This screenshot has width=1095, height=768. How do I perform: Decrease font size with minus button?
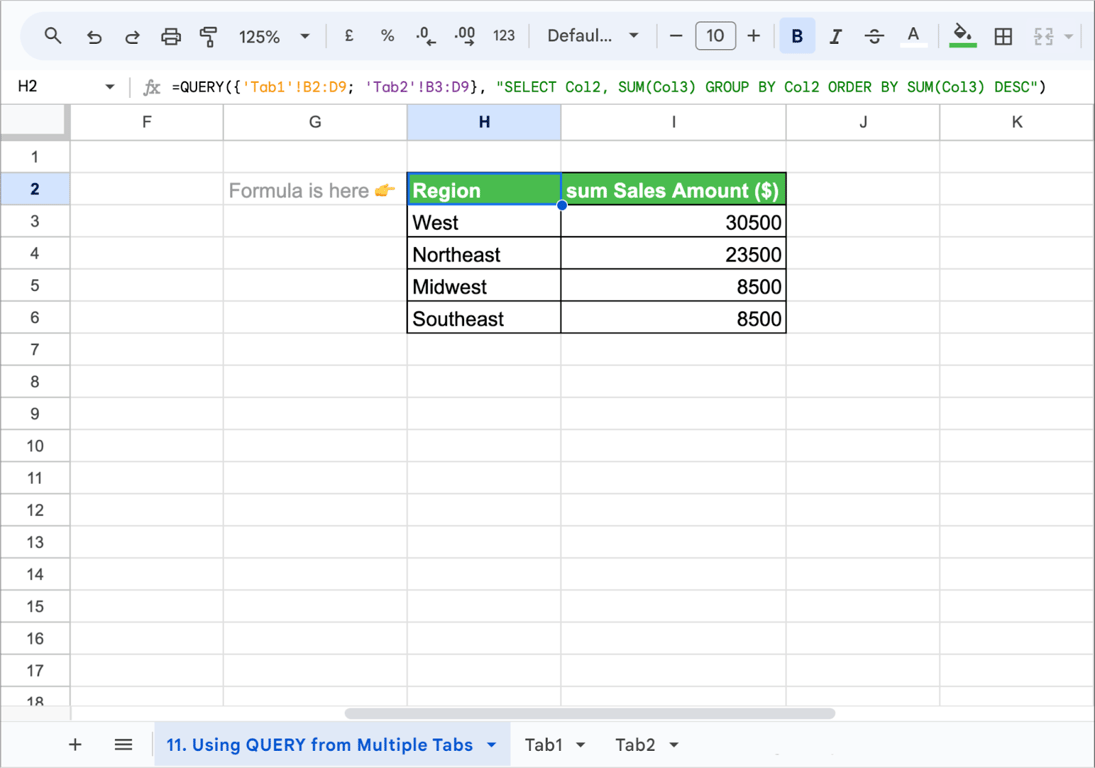point(675,36)
